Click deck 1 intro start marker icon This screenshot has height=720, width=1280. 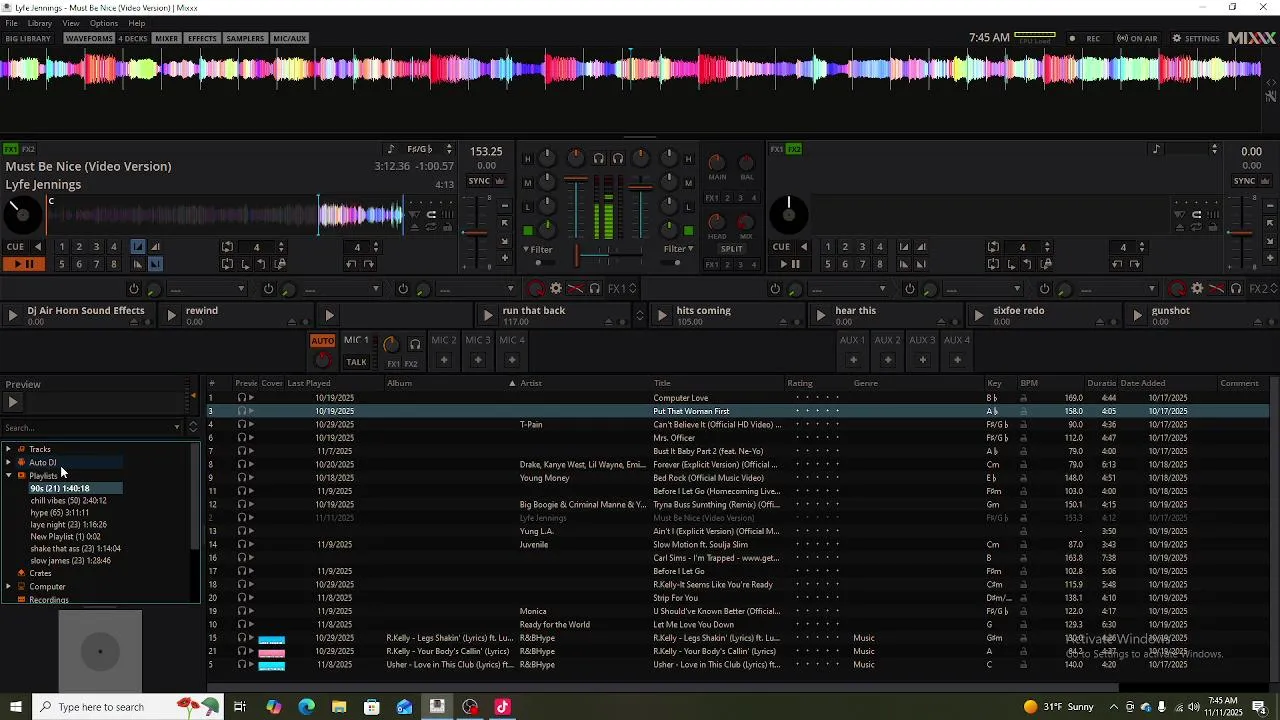[x=138, y=247]
